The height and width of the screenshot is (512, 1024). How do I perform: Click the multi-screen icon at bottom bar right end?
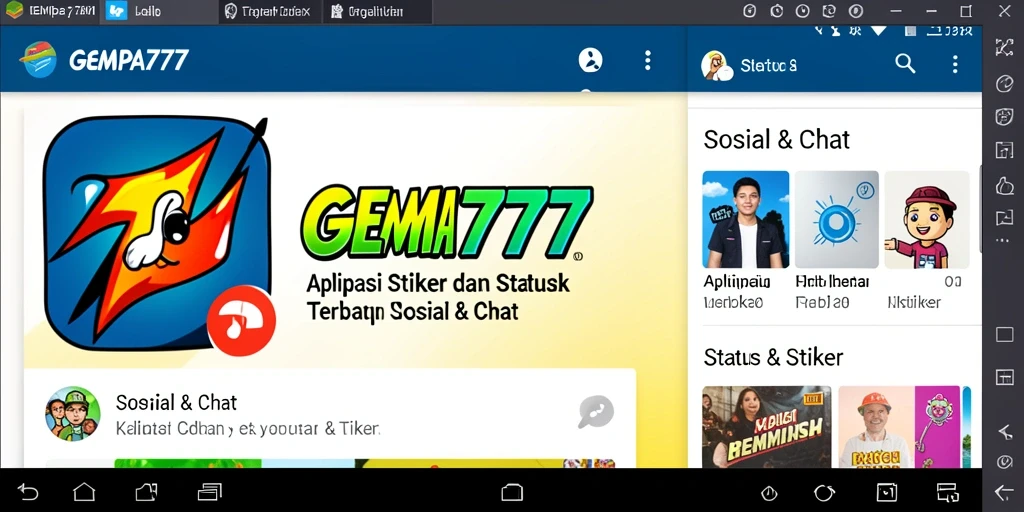coord(947,492)
